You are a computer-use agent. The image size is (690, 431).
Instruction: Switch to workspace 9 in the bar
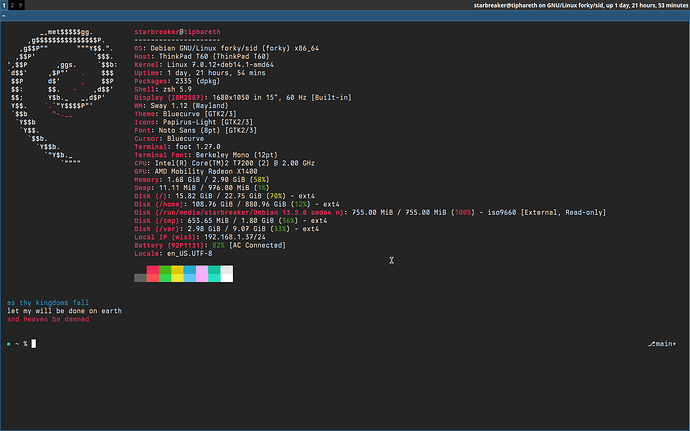[20, 5]
